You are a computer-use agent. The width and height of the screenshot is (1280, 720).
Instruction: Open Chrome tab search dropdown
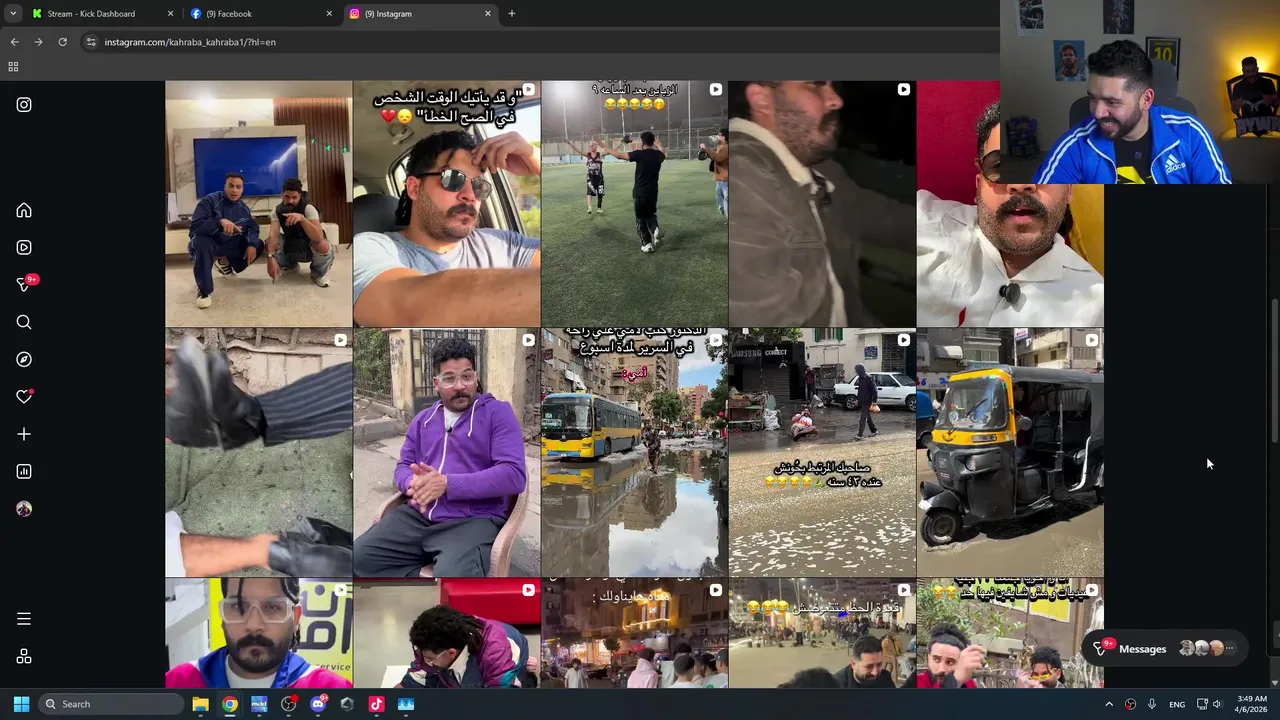(13, 14)
